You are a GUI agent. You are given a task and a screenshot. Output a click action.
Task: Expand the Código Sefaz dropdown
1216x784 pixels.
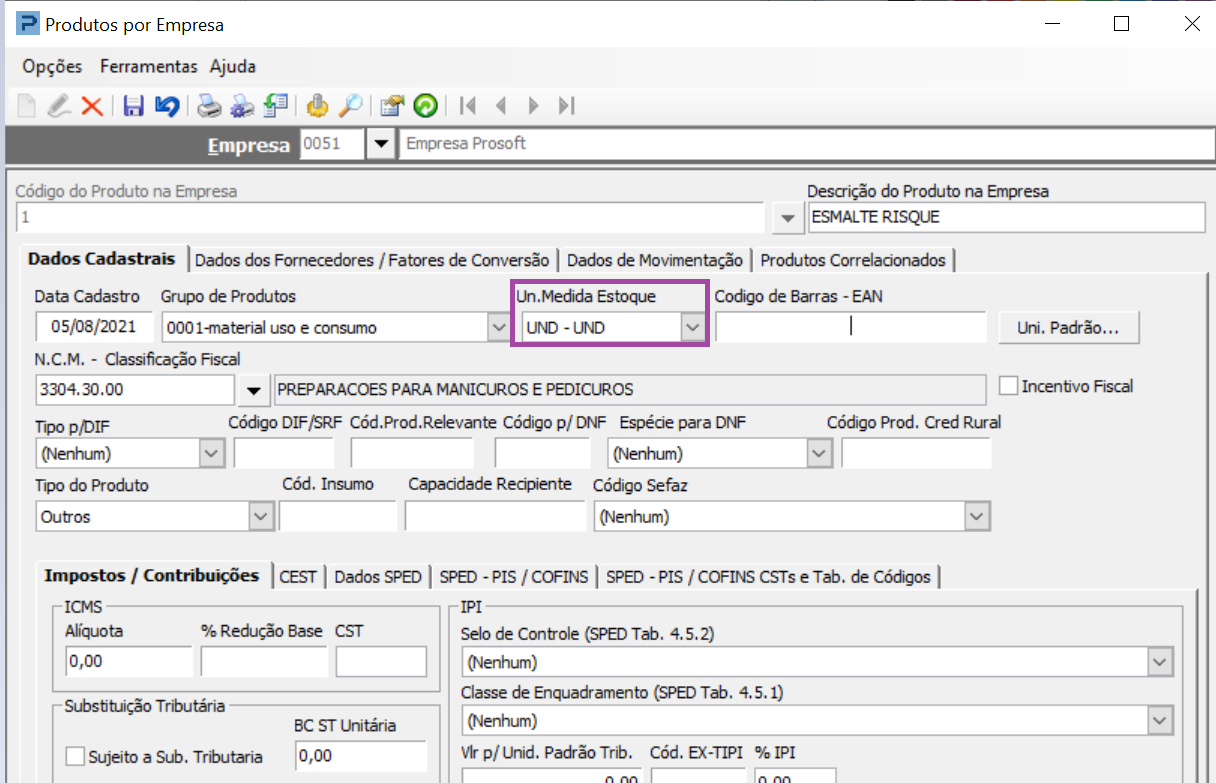coord(976,517)
